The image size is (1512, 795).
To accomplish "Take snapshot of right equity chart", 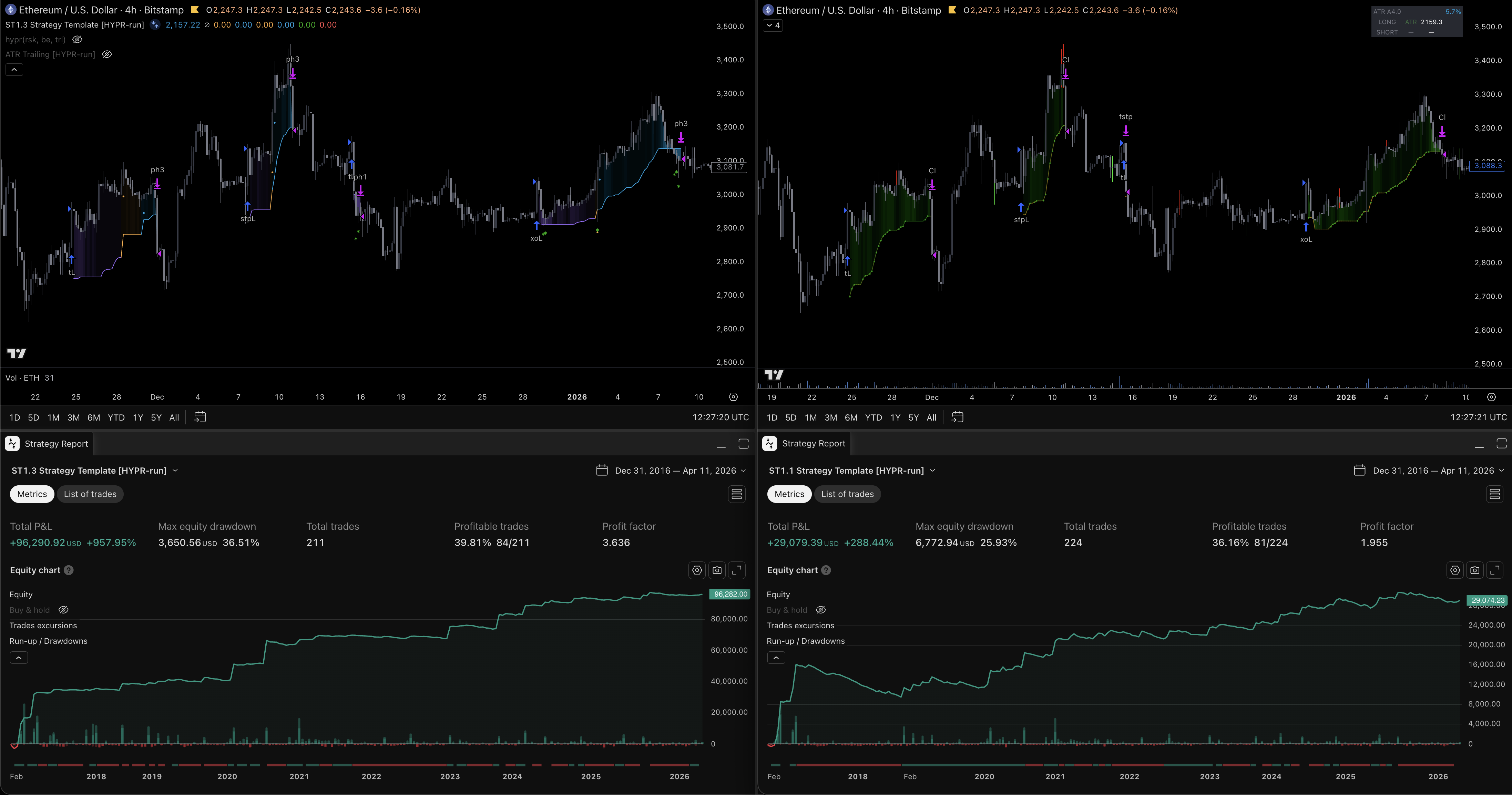I will click(x=1474, y=570).
